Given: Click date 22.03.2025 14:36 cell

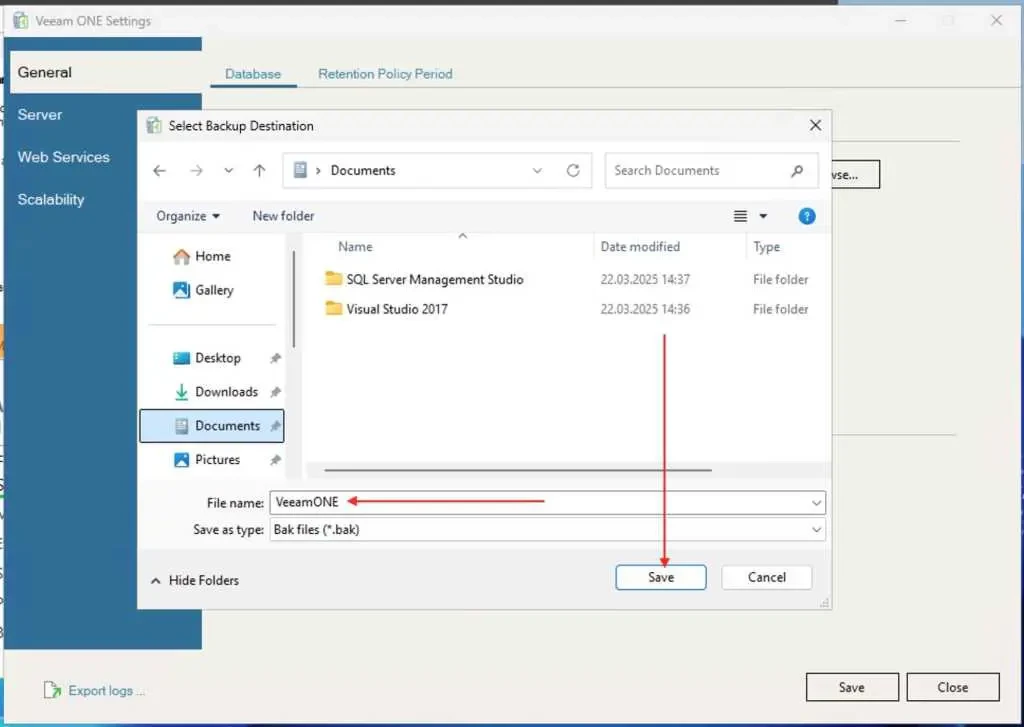Looking at the screenshot, I should 645,309.
